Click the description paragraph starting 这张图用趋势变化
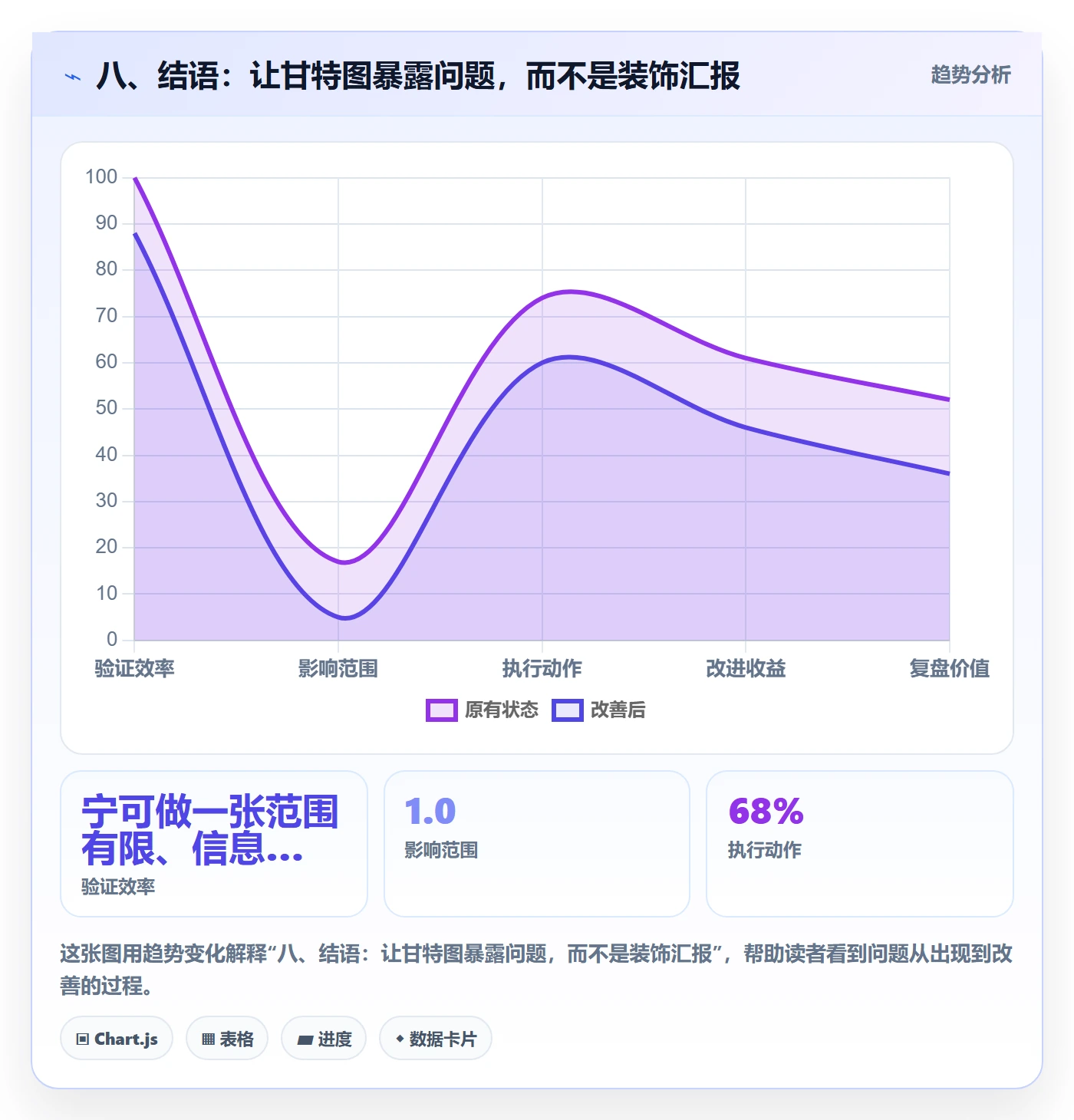Viewport: 1074px width, 1120px height. coord(536,970)
